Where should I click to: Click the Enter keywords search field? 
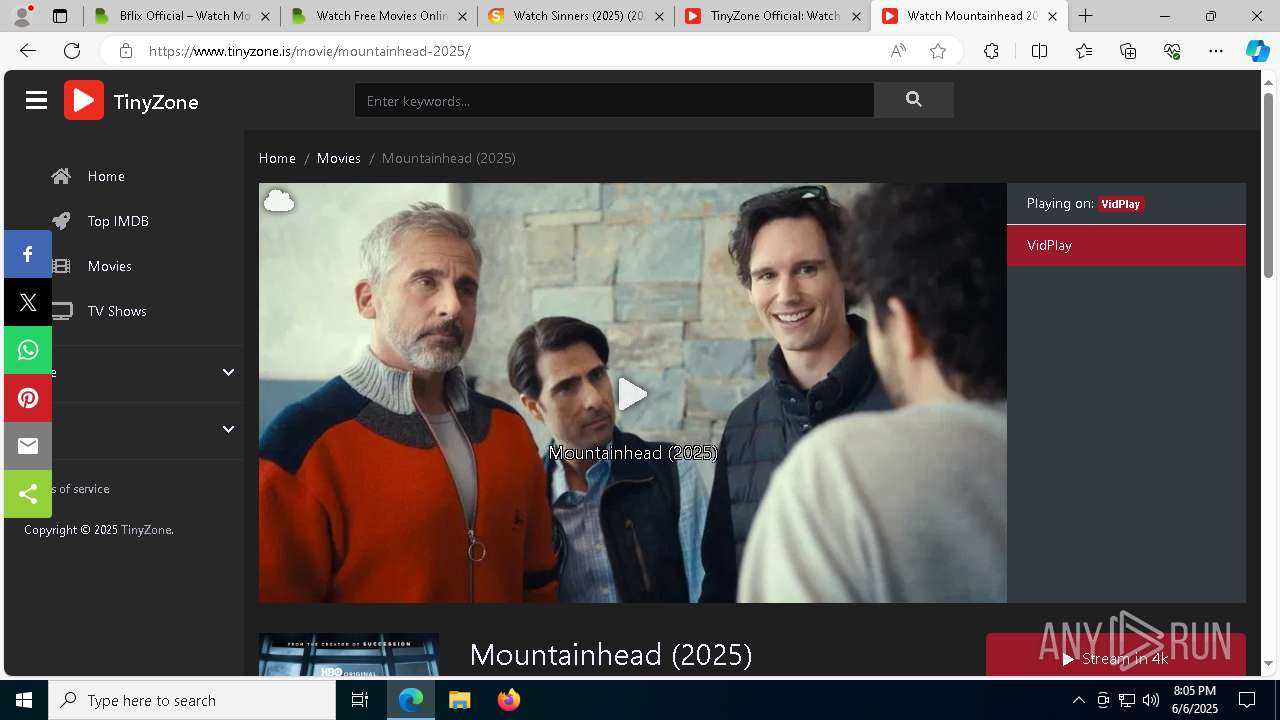tap(614, 100)
